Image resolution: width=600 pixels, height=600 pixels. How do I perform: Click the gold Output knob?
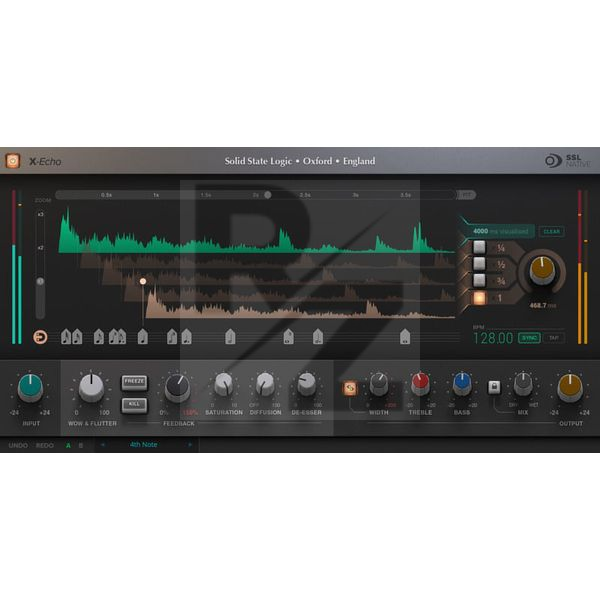pyautogui.click(x=570, y=388)
